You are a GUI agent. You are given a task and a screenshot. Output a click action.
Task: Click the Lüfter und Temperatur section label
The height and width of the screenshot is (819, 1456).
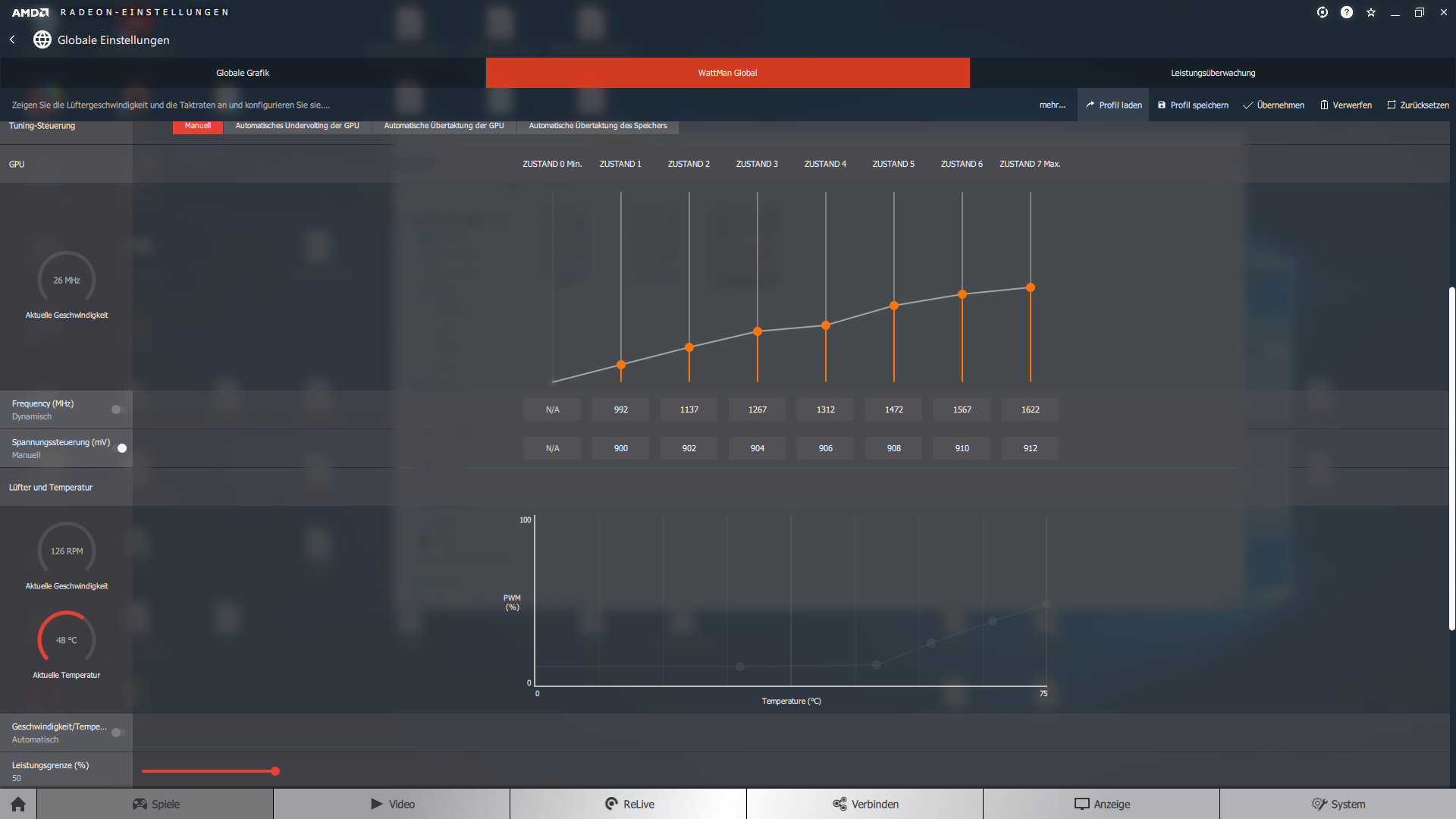(51, 488)
